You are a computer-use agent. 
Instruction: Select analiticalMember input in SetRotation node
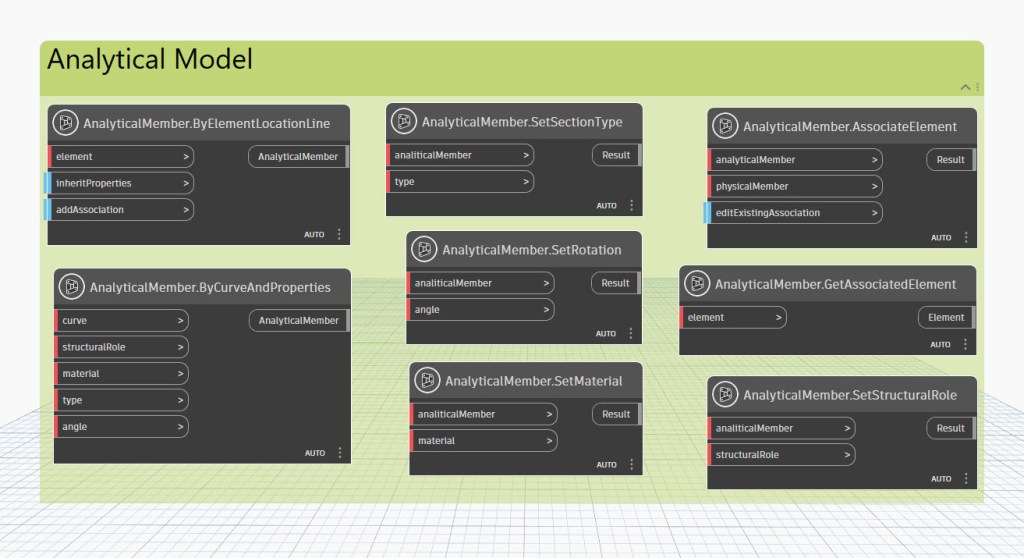tap(481, 283)
